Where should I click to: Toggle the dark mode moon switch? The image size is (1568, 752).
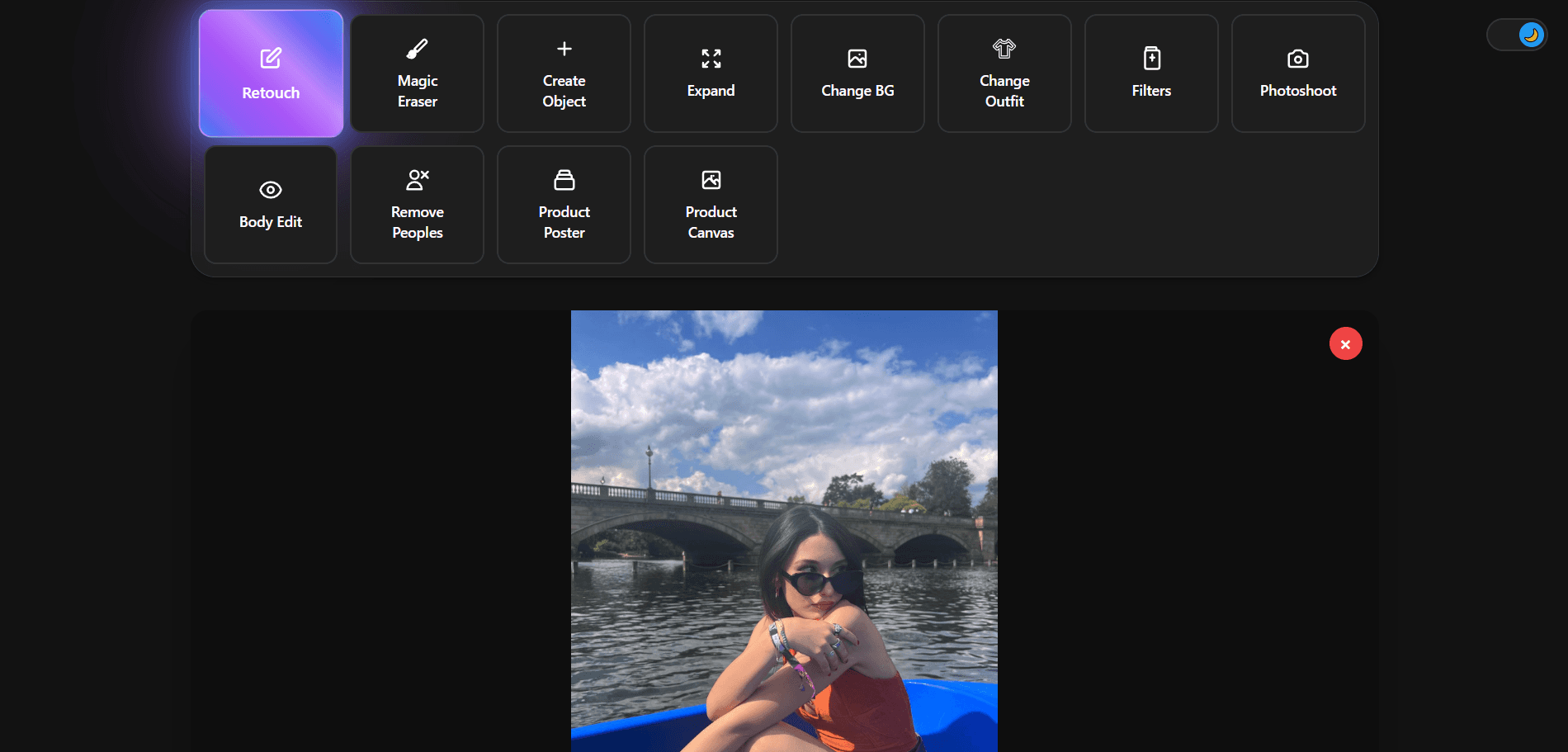point(1517,35)
